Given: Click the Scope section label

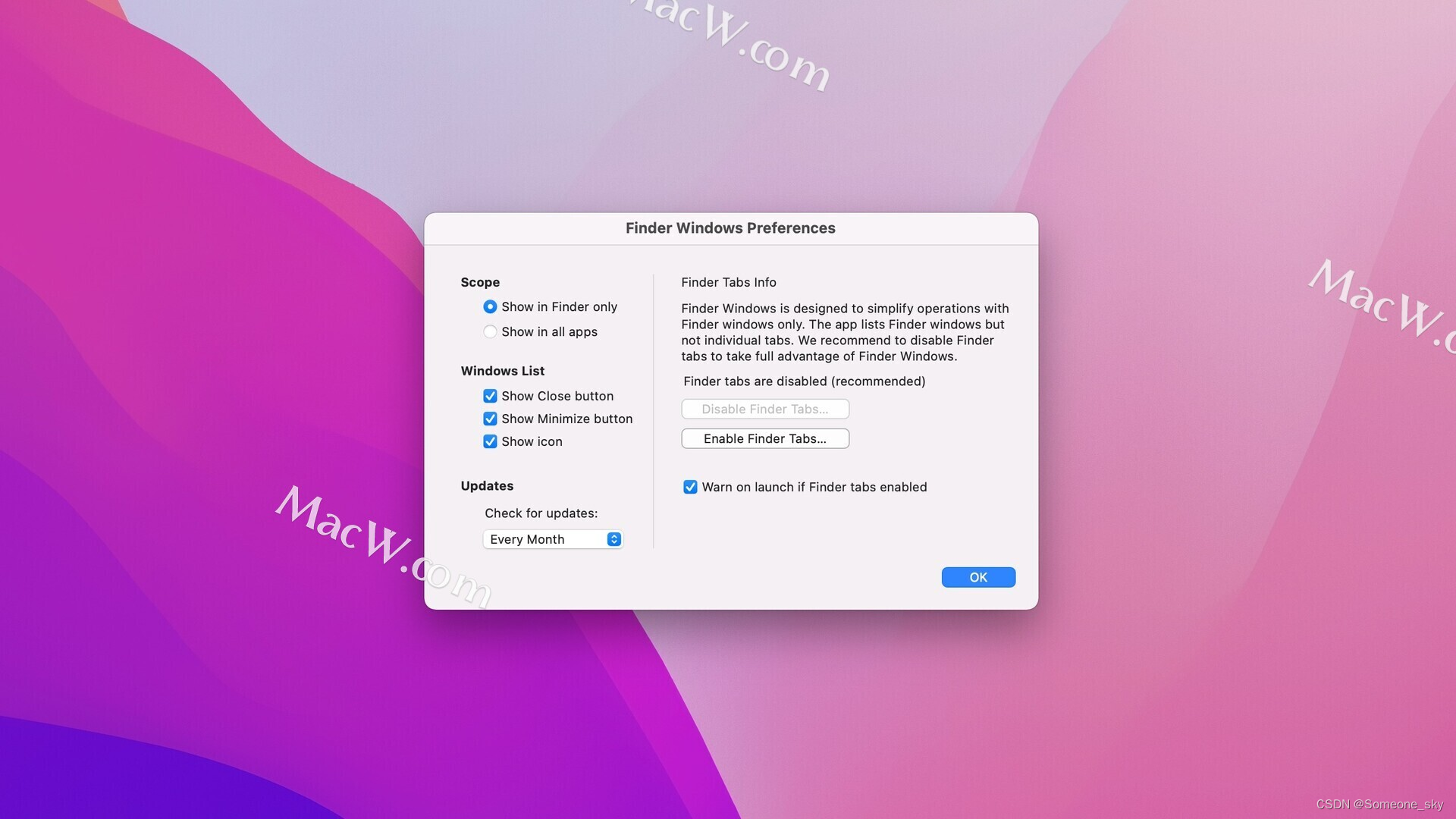Looking at the screenshot, I should click(479, 281).
